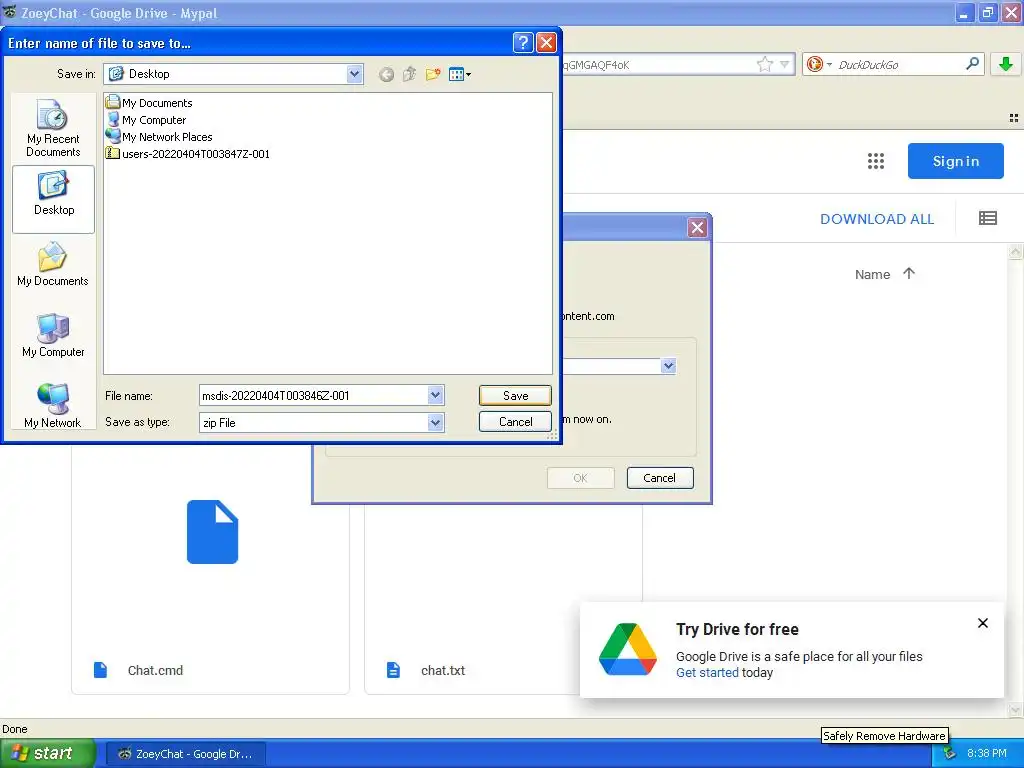Sort files by the Name column
Image resolution: width=1024 pixels, height=768 pixels.
[x=872, y=274]
